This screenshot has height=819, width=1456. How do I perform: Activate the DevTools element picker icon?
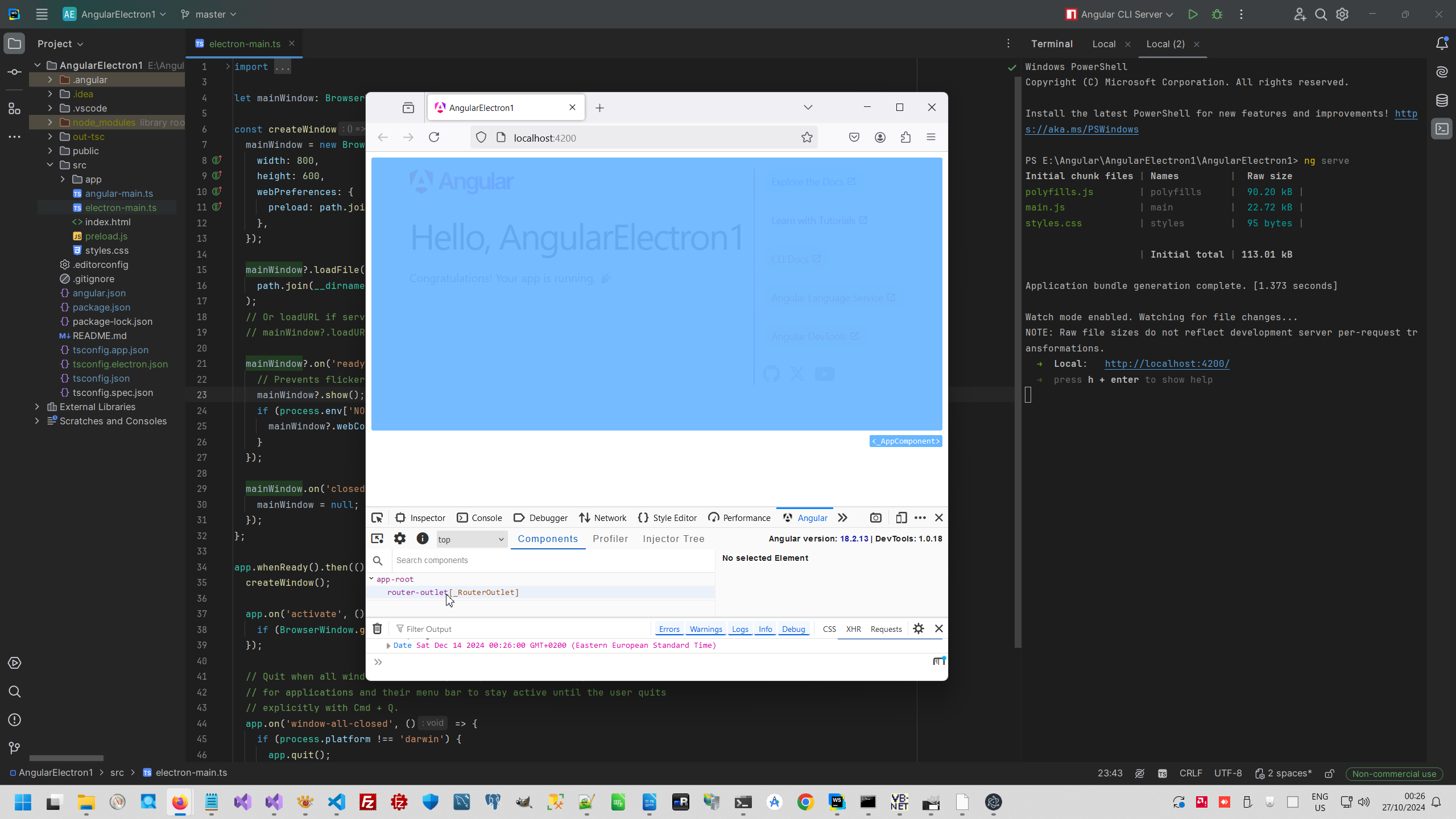pyautogui.click(x=377, y=518)
